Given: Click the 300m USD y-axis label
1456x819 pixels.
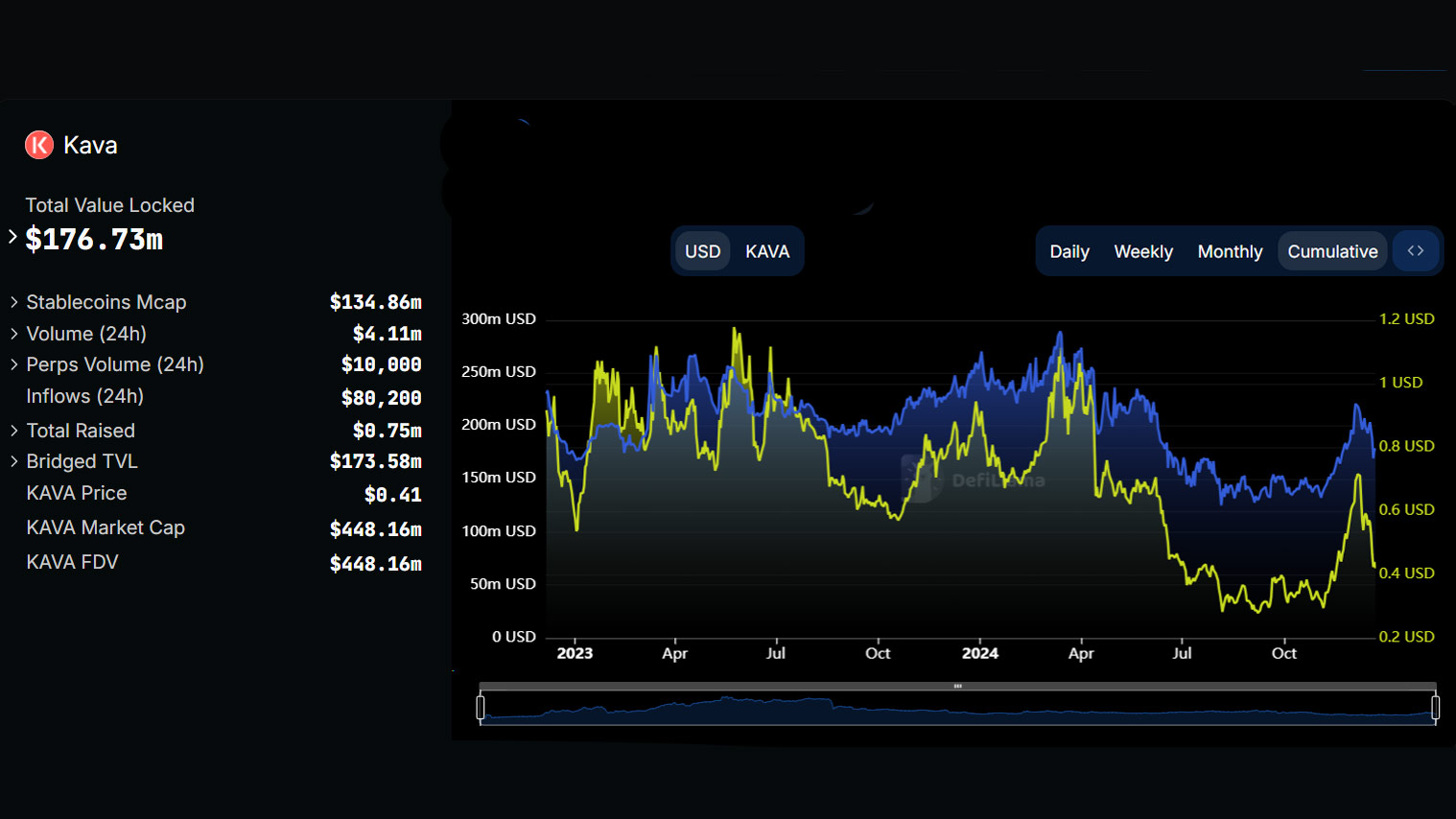Looking at the screenshot, I should tap(499, 318).
